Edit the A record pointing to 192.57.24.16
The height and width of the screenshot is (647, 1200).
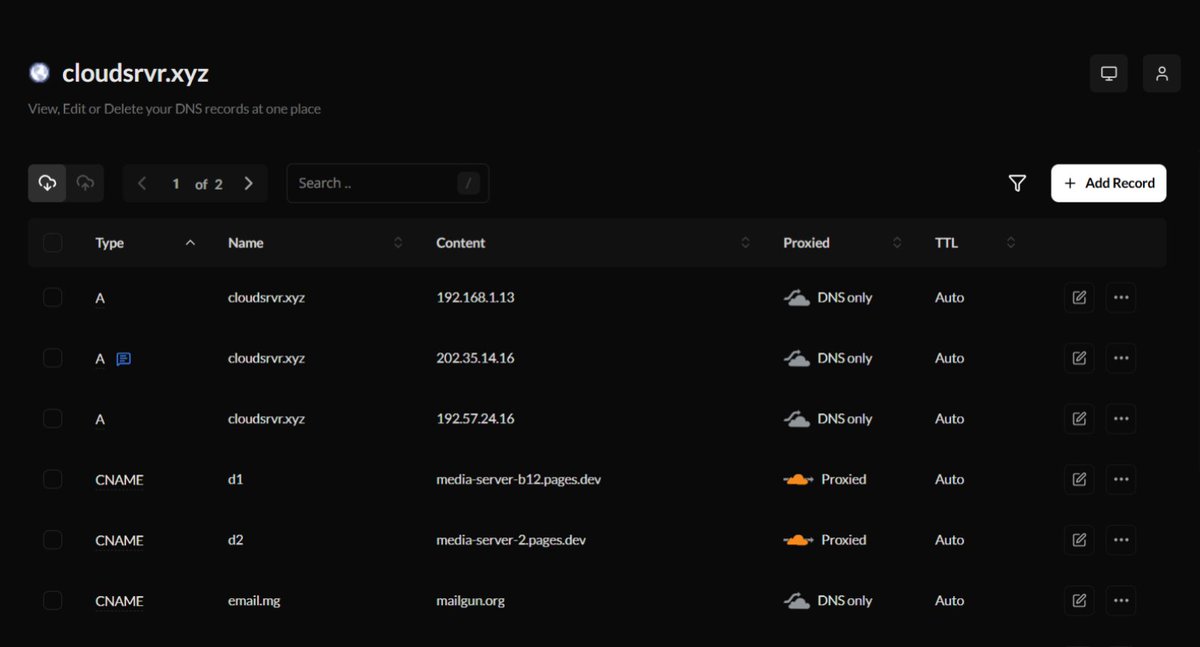[x=1079, y=419]
